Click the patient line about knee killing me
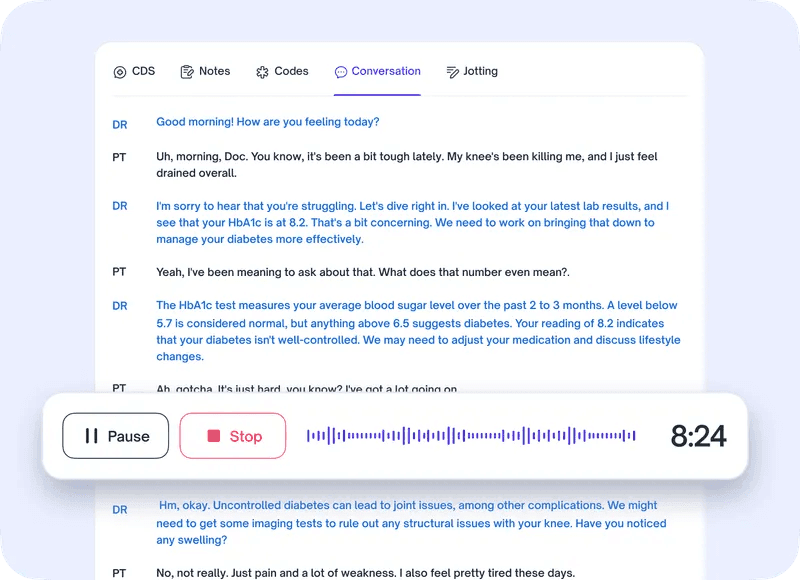Image resolution: width=800 pixels, height=580 pixels. tap(407, 165)
